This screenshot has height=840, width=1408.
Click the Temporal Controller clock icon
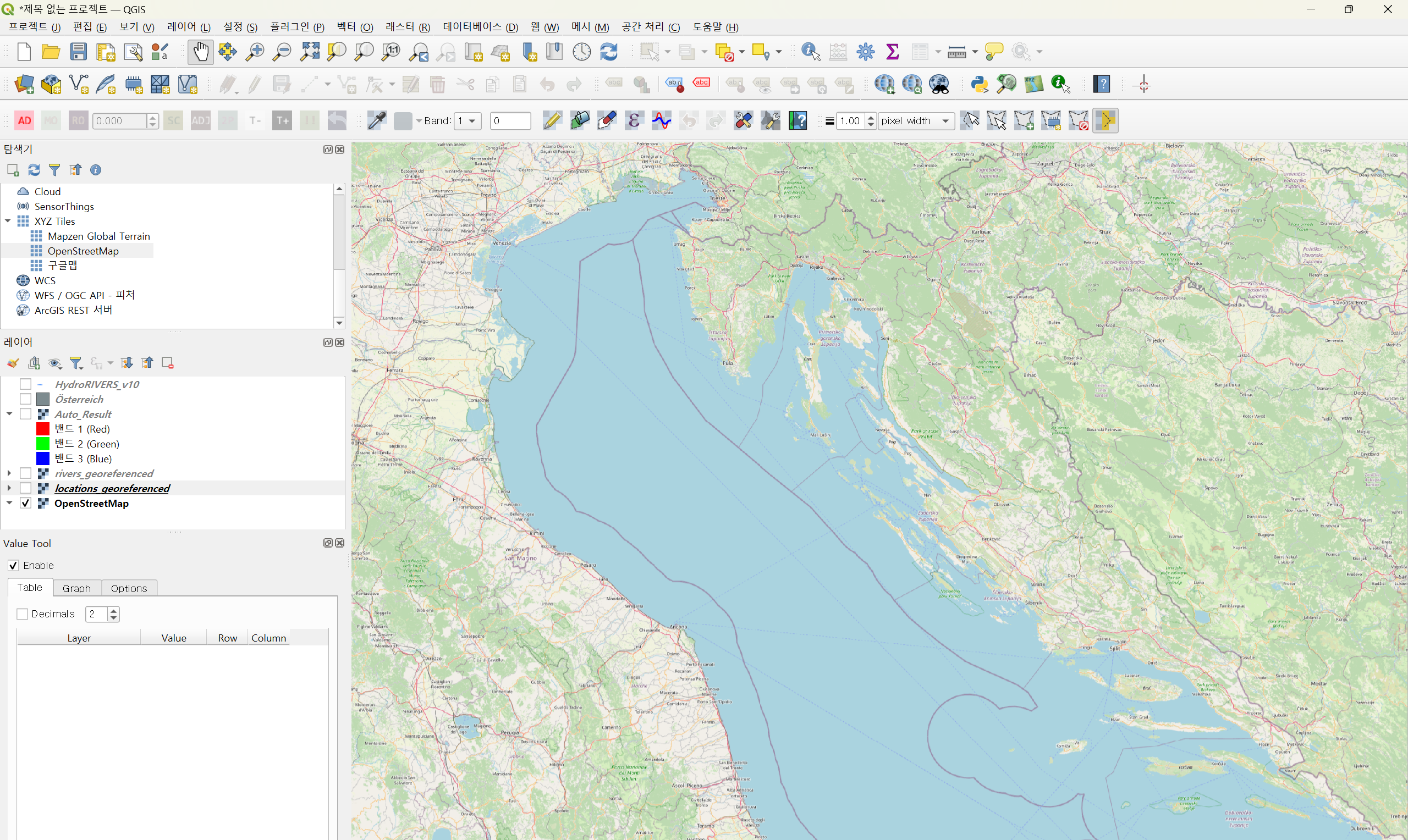[x=581, y=52]
